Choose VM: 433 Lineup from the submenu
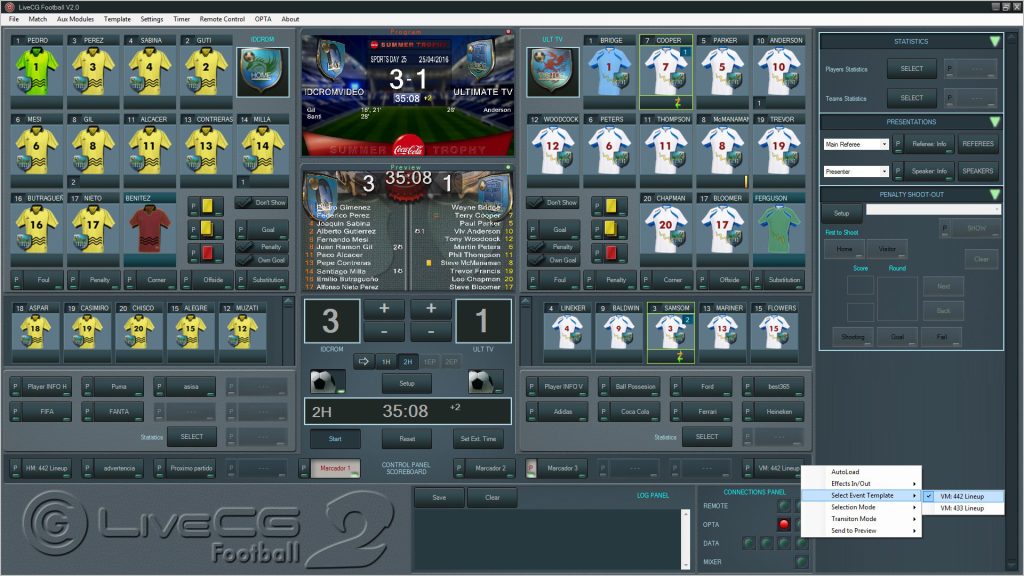 tap(962, 508)
